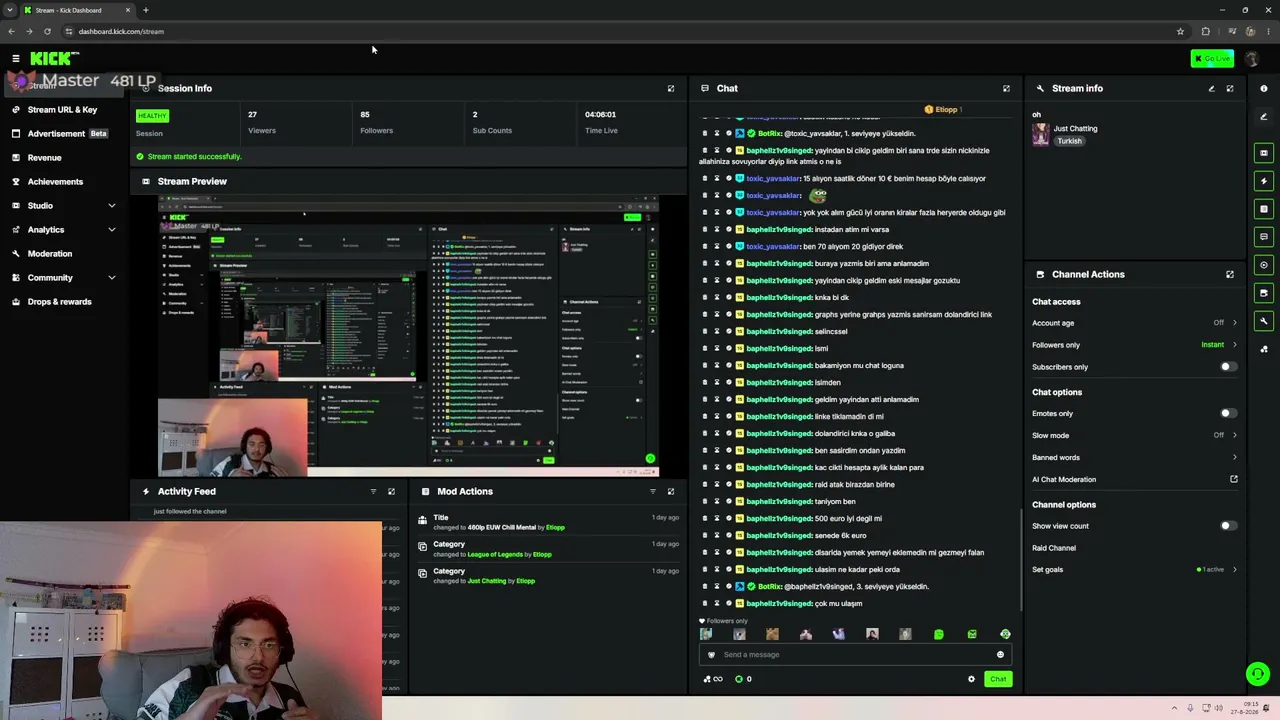Pop out the Mod Actions panel

[671, 491]
